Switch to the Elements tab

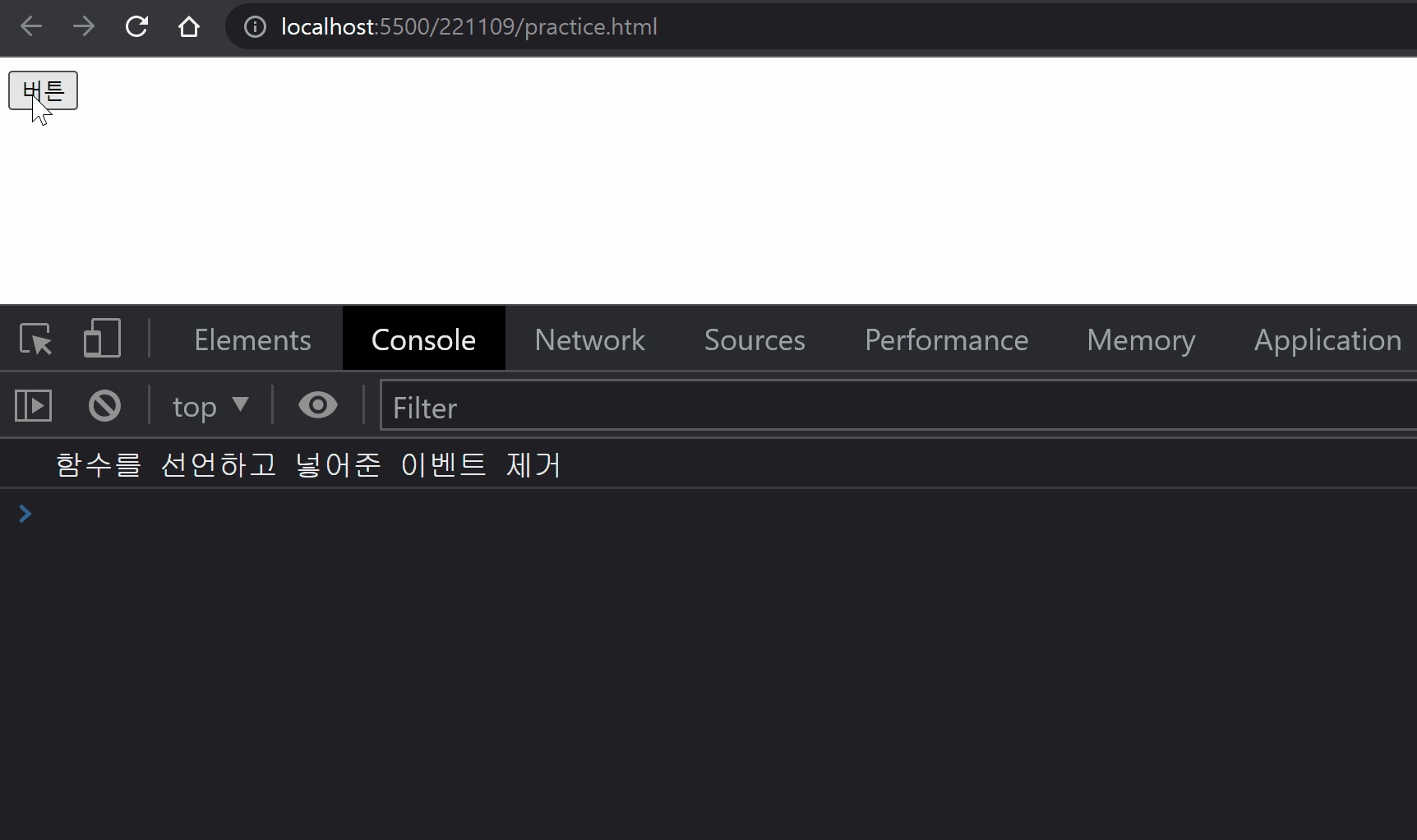(x=252, y=339)
